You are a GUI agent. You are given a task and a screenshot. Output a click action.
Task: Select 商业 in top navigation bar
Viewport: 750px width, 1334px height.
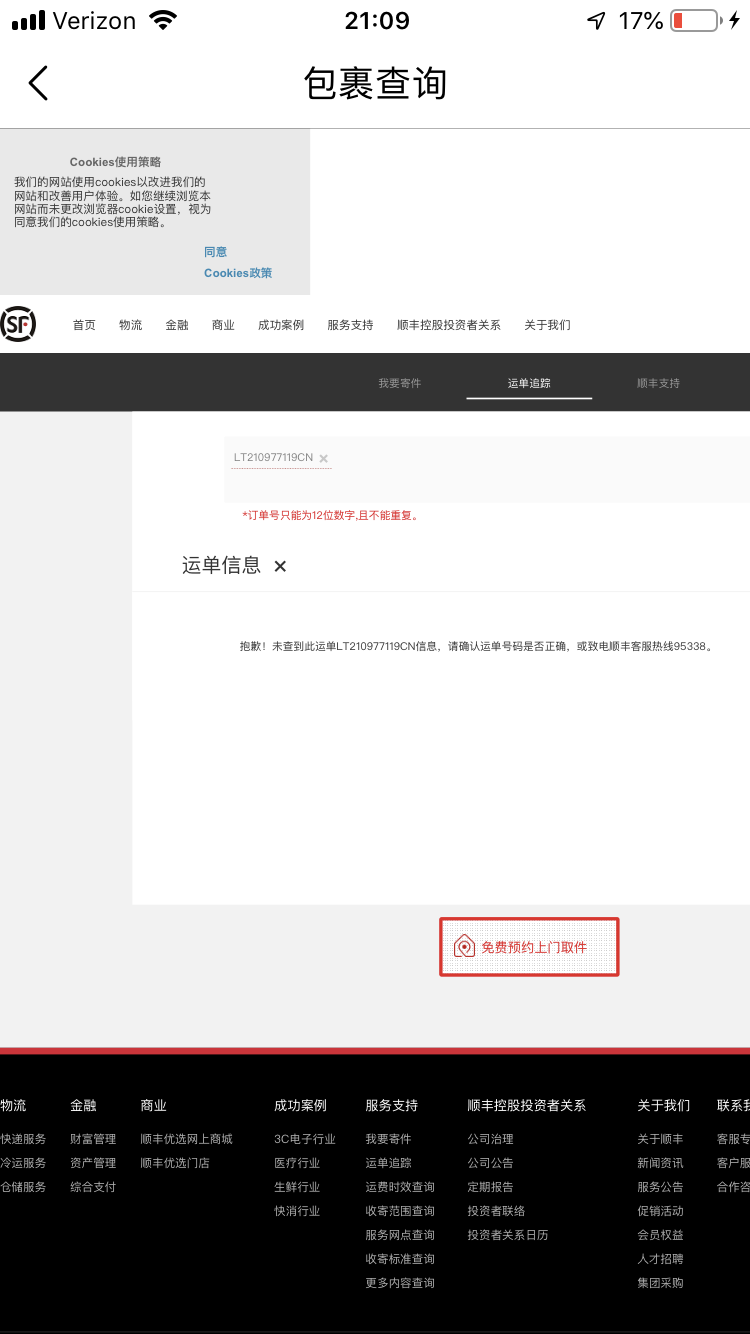(223, 325)
